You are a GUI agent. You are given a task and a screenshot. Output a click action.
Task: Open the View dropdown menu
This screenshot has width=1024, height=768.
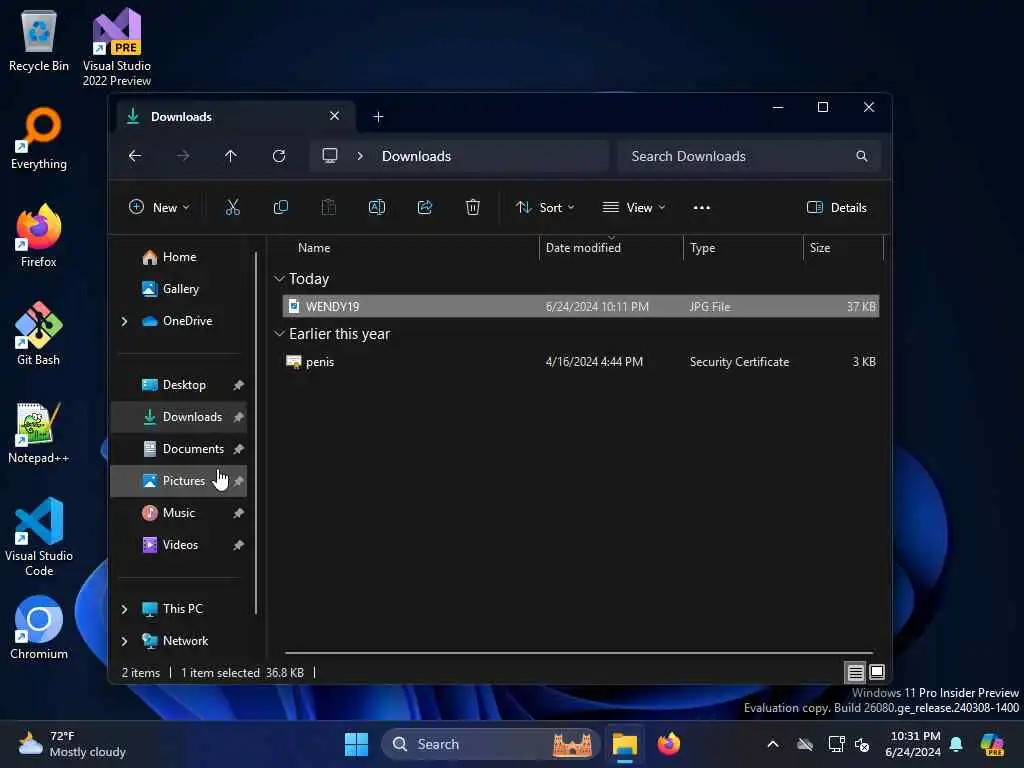coord(633,208)
